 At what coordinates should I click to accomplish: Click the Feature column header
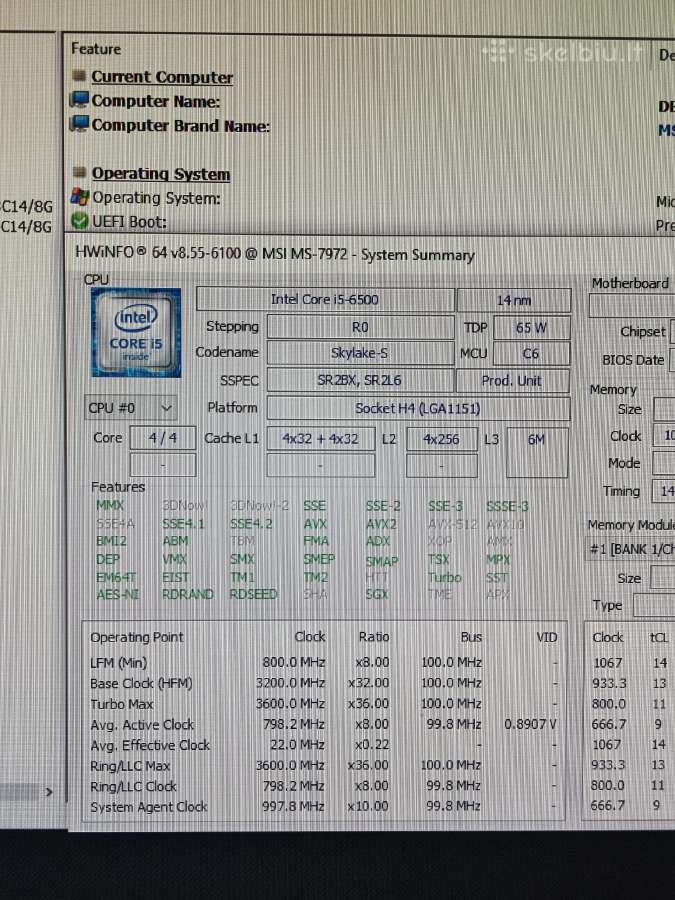[x=96, y=49]
